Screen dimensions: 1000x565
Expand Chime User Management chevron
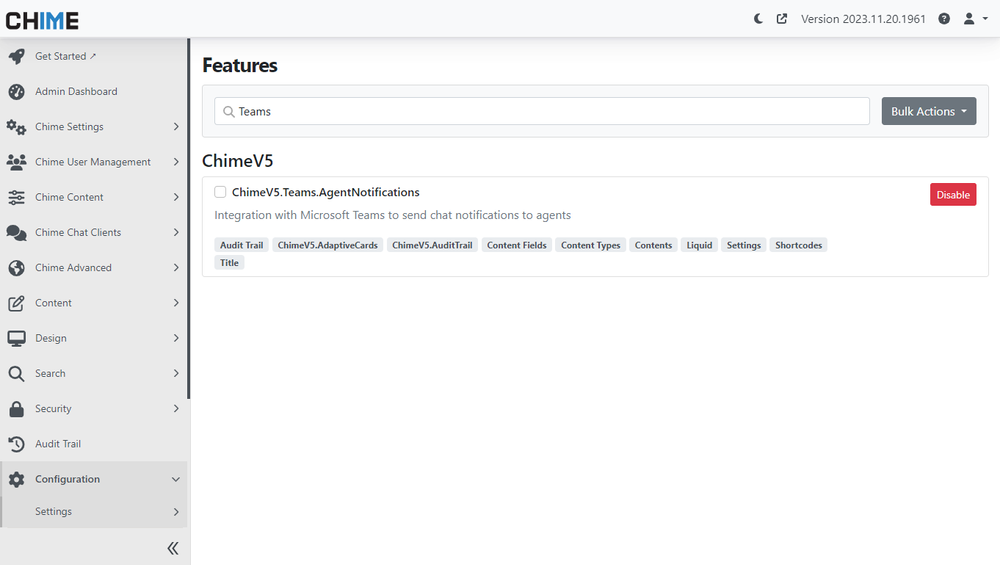[x=176, y=162]
